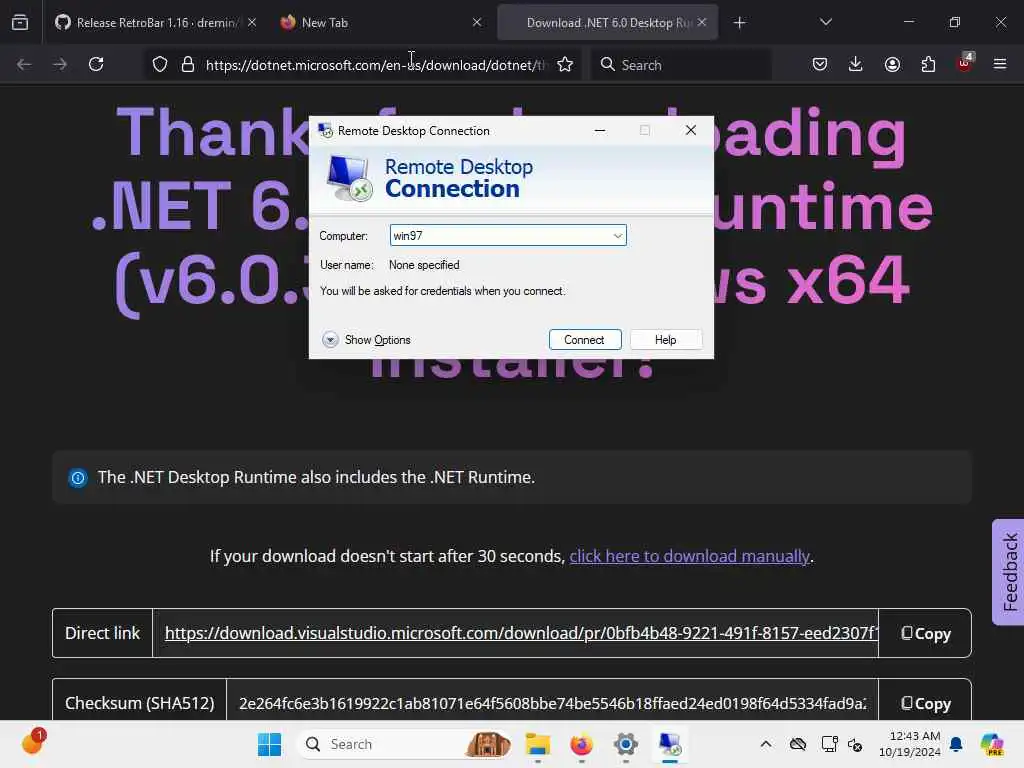Click Connect in Remote Desktop Connection

click(x=585, y=340)
